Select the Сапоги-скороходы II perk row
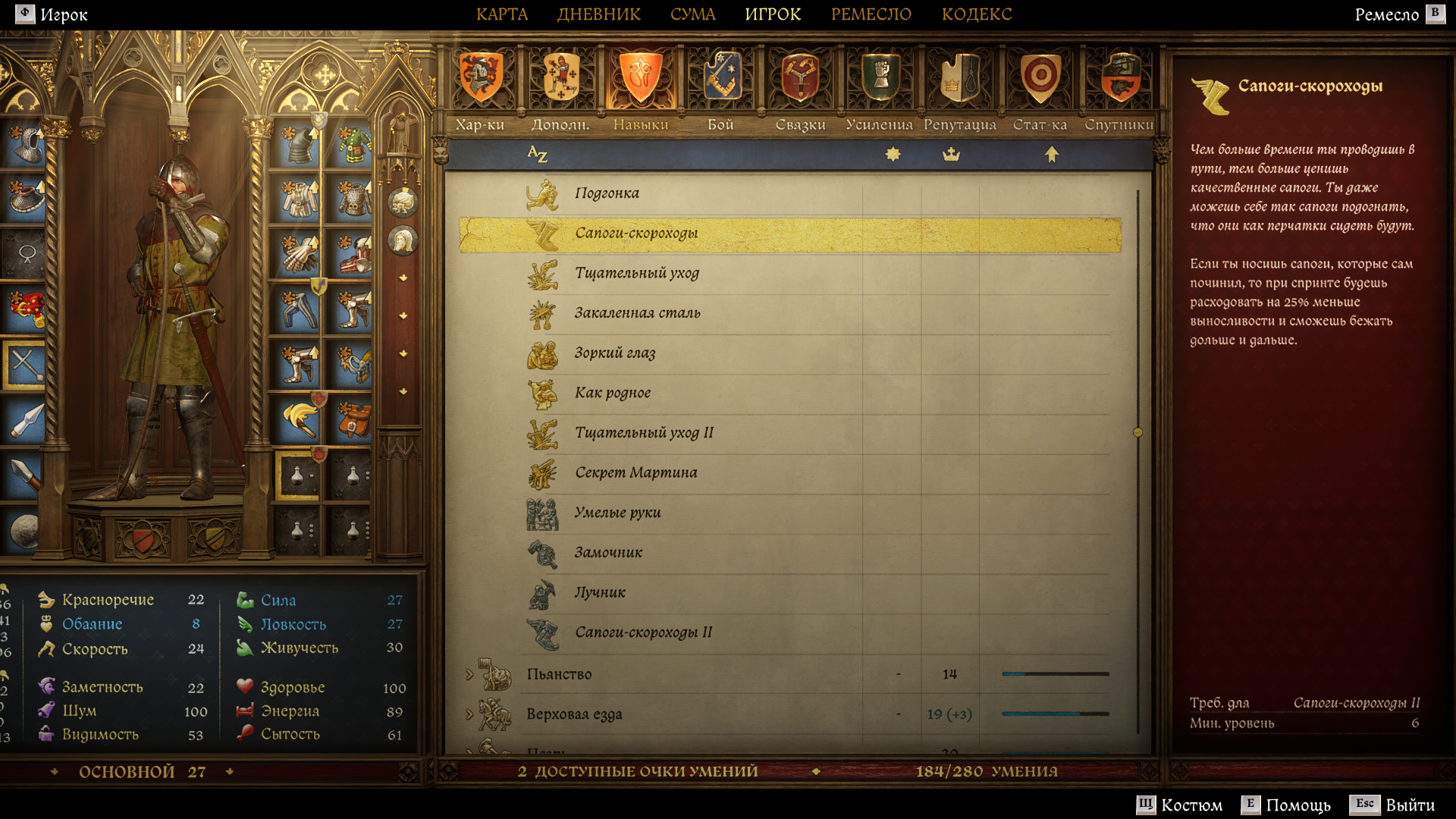This screenshot has width=1456, height=819. pyautogui.click(x=789, y=632)
